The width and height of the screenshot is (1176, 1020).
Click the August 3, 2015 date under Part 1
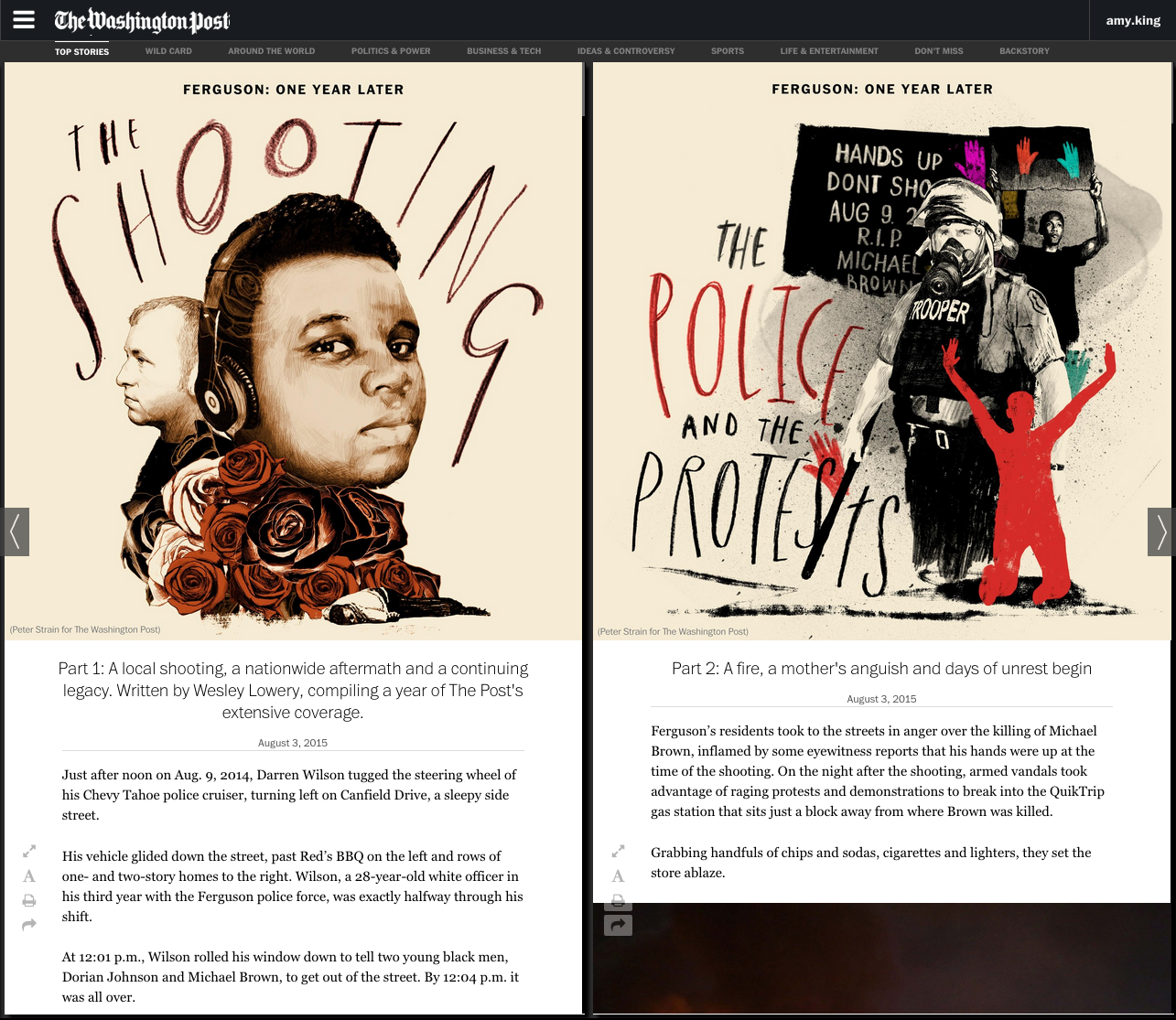293,743
